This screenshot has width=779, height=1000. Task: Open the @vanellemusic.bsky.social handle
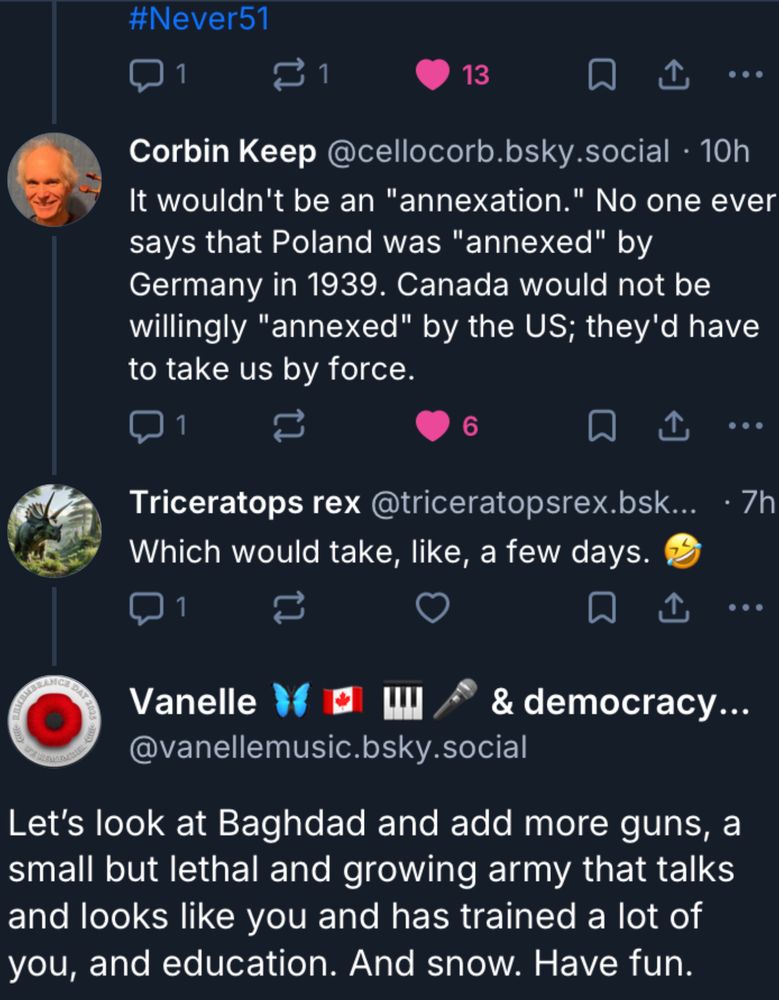click(328, 746)
